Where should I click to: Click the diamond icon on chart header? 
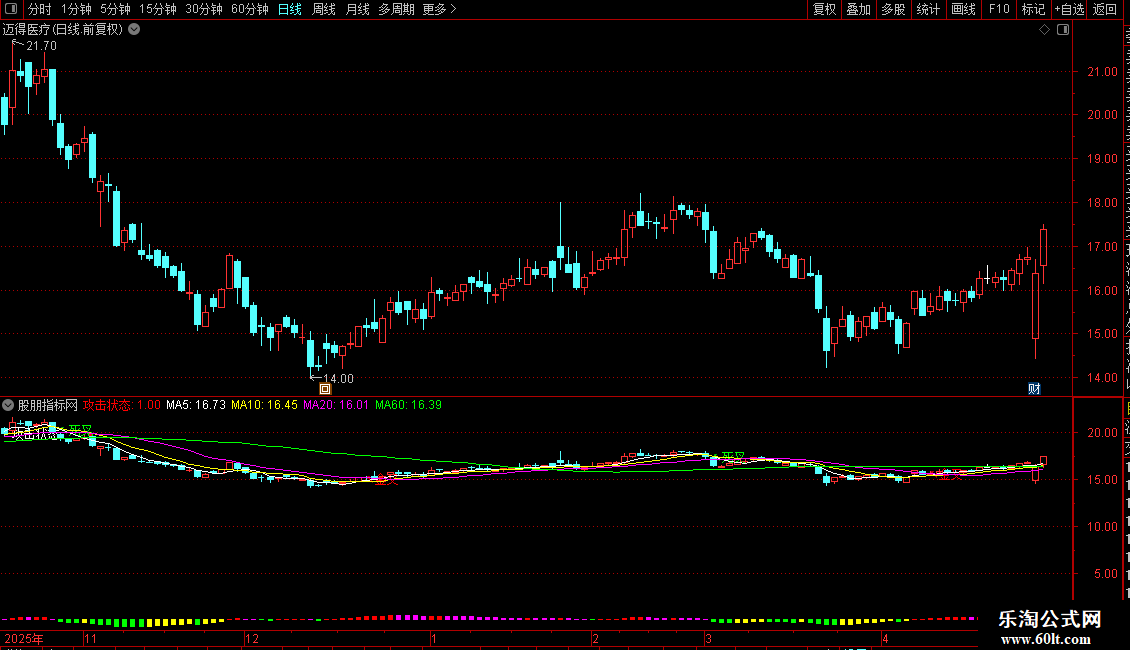(x=1044, y=30)
